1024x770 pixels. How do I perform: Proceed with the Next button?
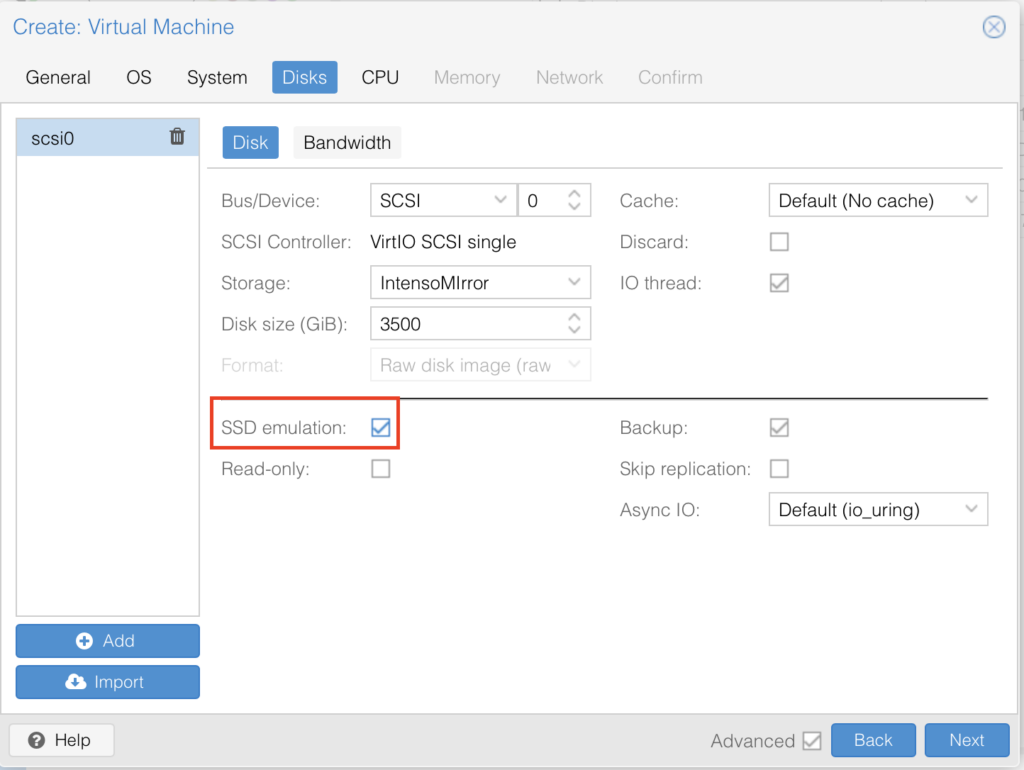coord(966,740)
